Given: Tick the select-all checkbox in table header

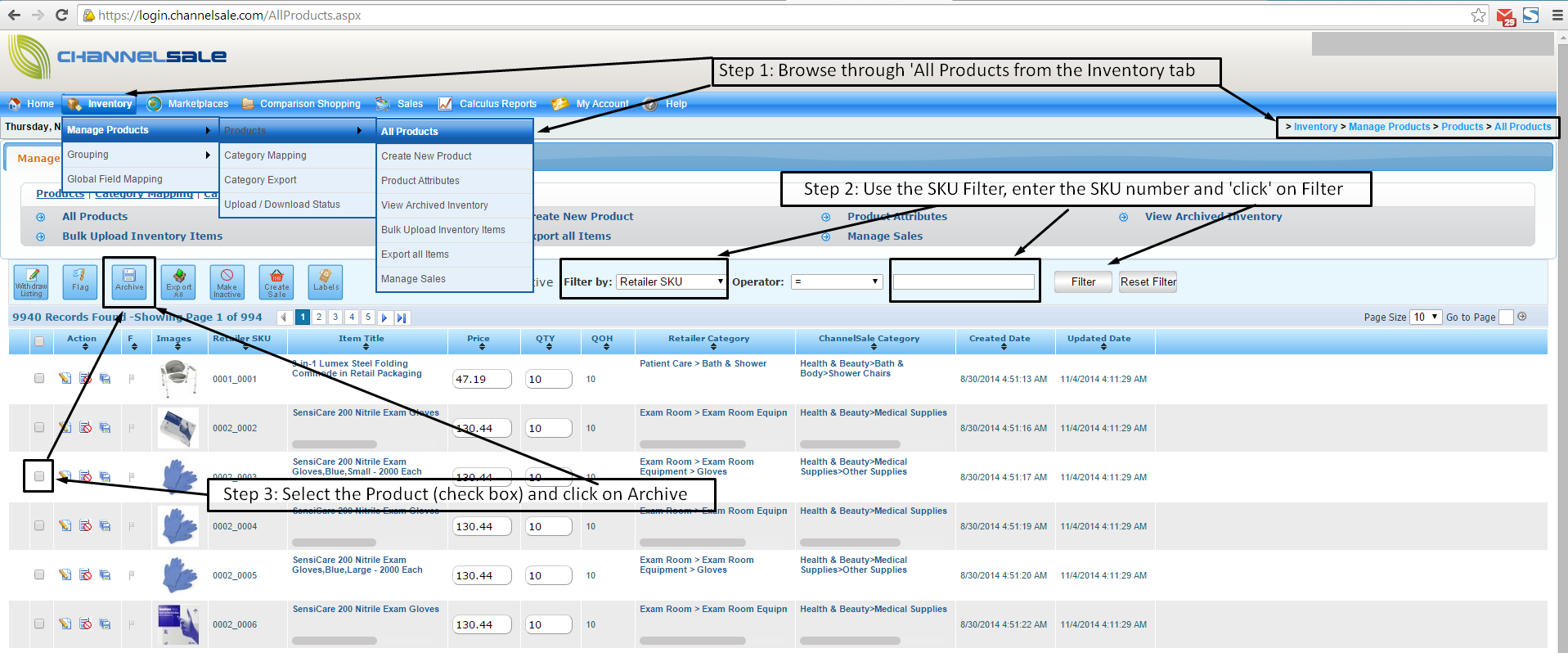Looking at the screenshot, I should click(x=39, y=341).
